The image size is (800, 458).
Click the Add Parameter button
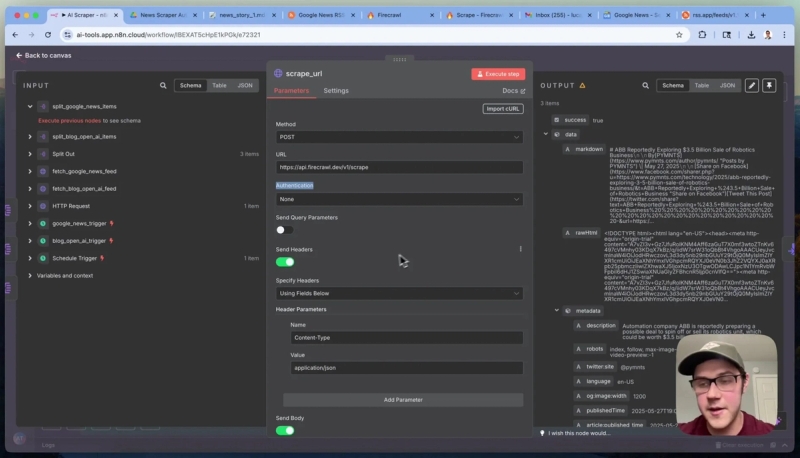[403, 400]
